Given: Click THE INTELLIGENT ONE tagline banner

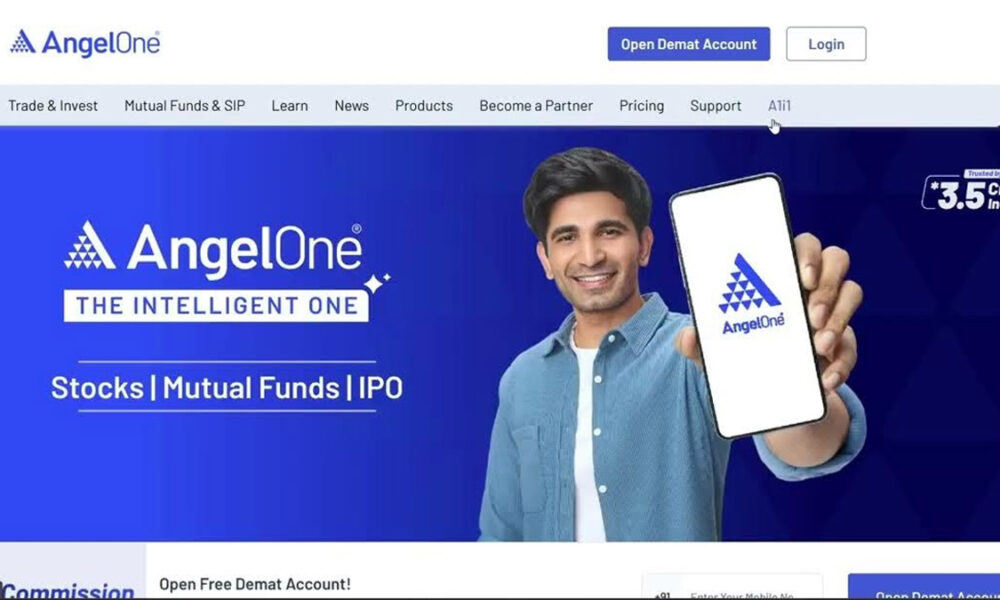Looking at the screenshot, I should [216, 305].
